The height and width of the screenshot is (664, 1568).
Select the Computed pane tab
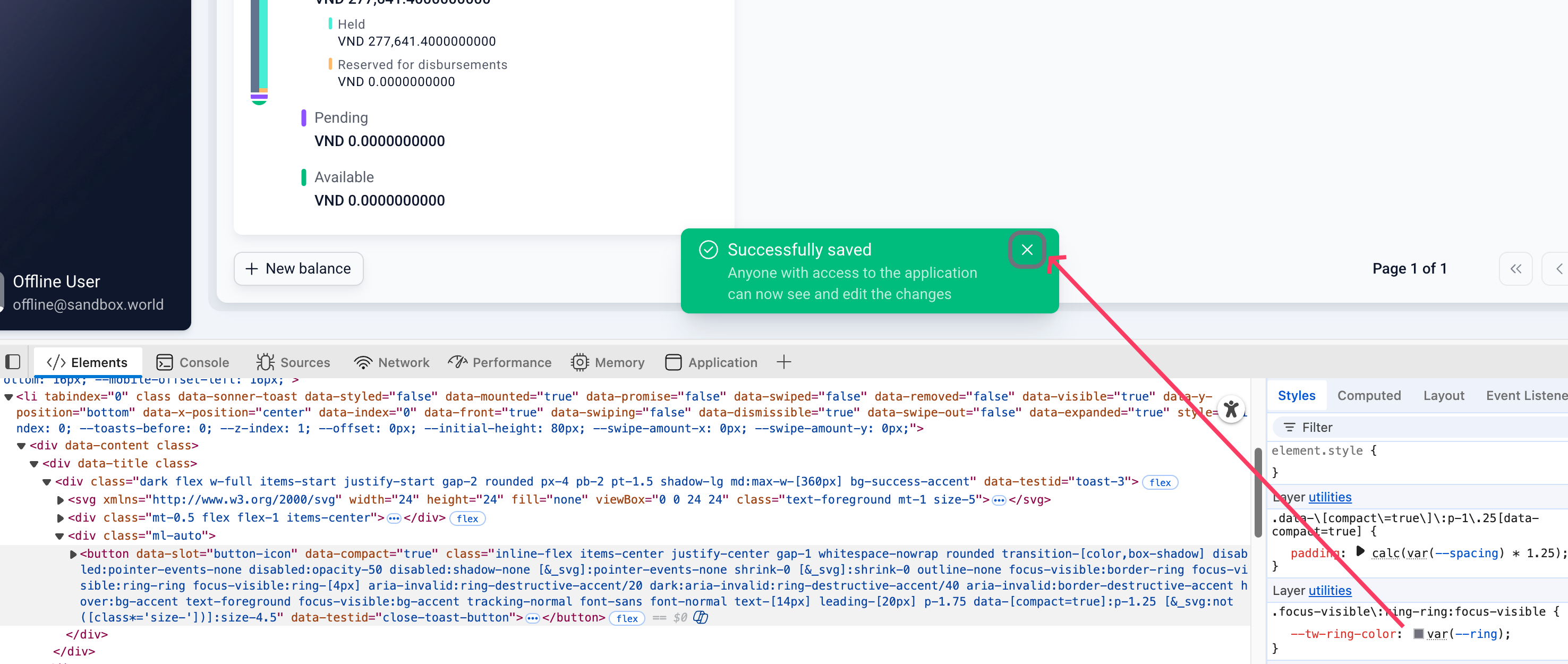point(1369,396)
